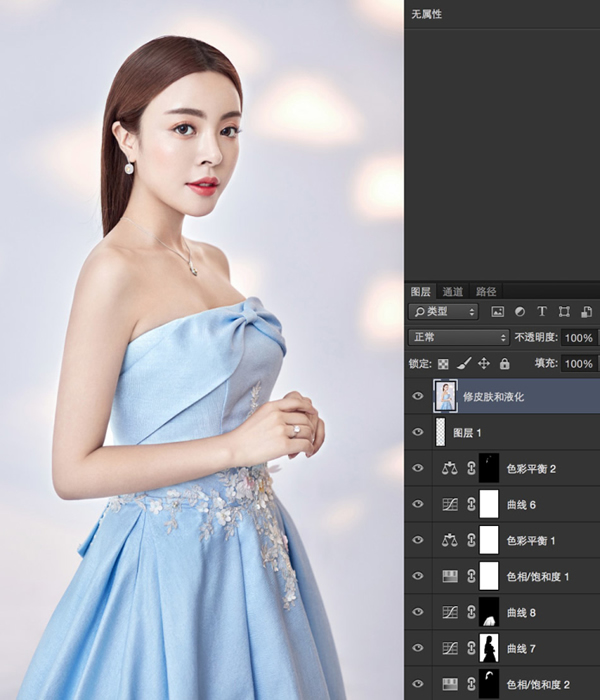Click the lock all padlock icon
This screenshot has width=600, height=700.
coord(504,363)
